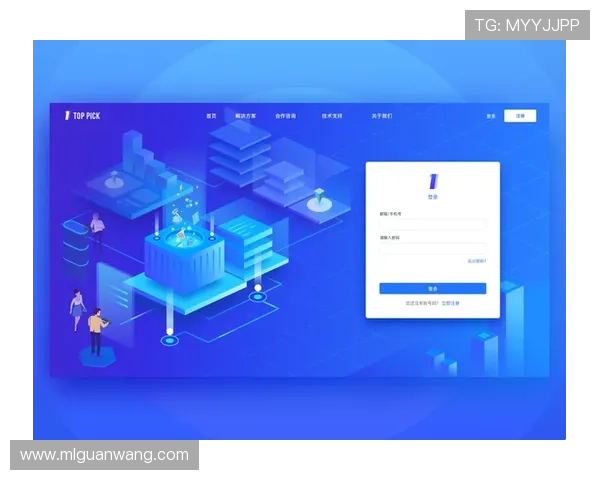The height and width of the screenshot is (480, 600).
Task: Click the slanted logo icon atop login card
Action: tap(433, 181)
